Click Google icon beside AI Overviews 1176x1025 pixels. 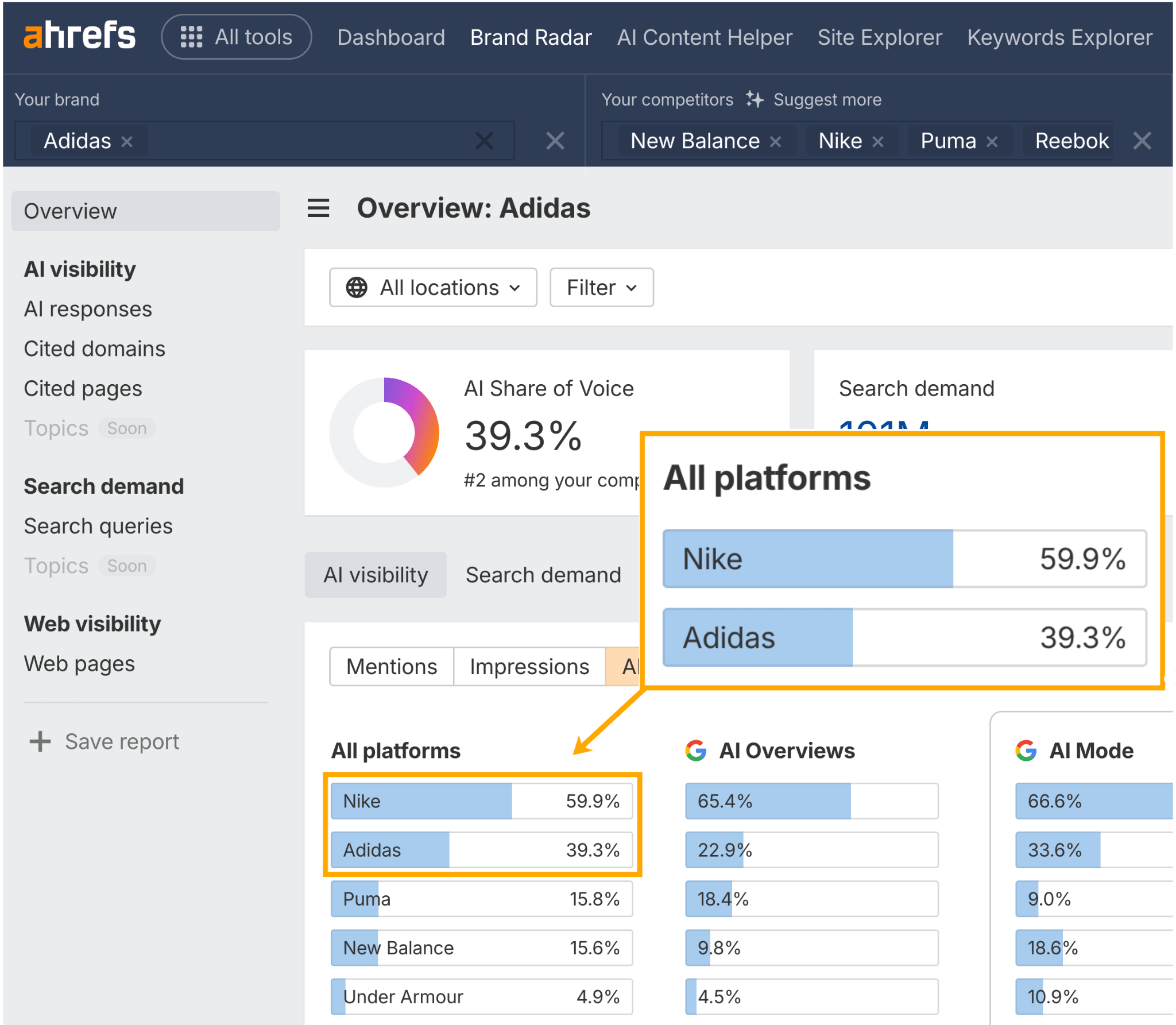coord(696,751)
